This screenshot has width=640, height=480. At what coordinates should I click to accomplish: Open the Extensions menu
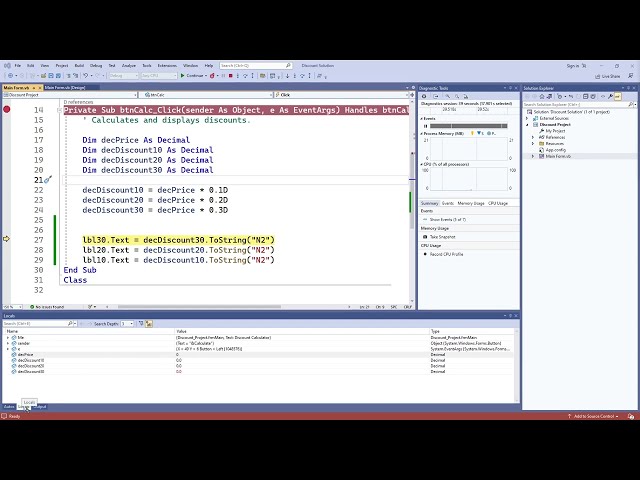(167, 66)
